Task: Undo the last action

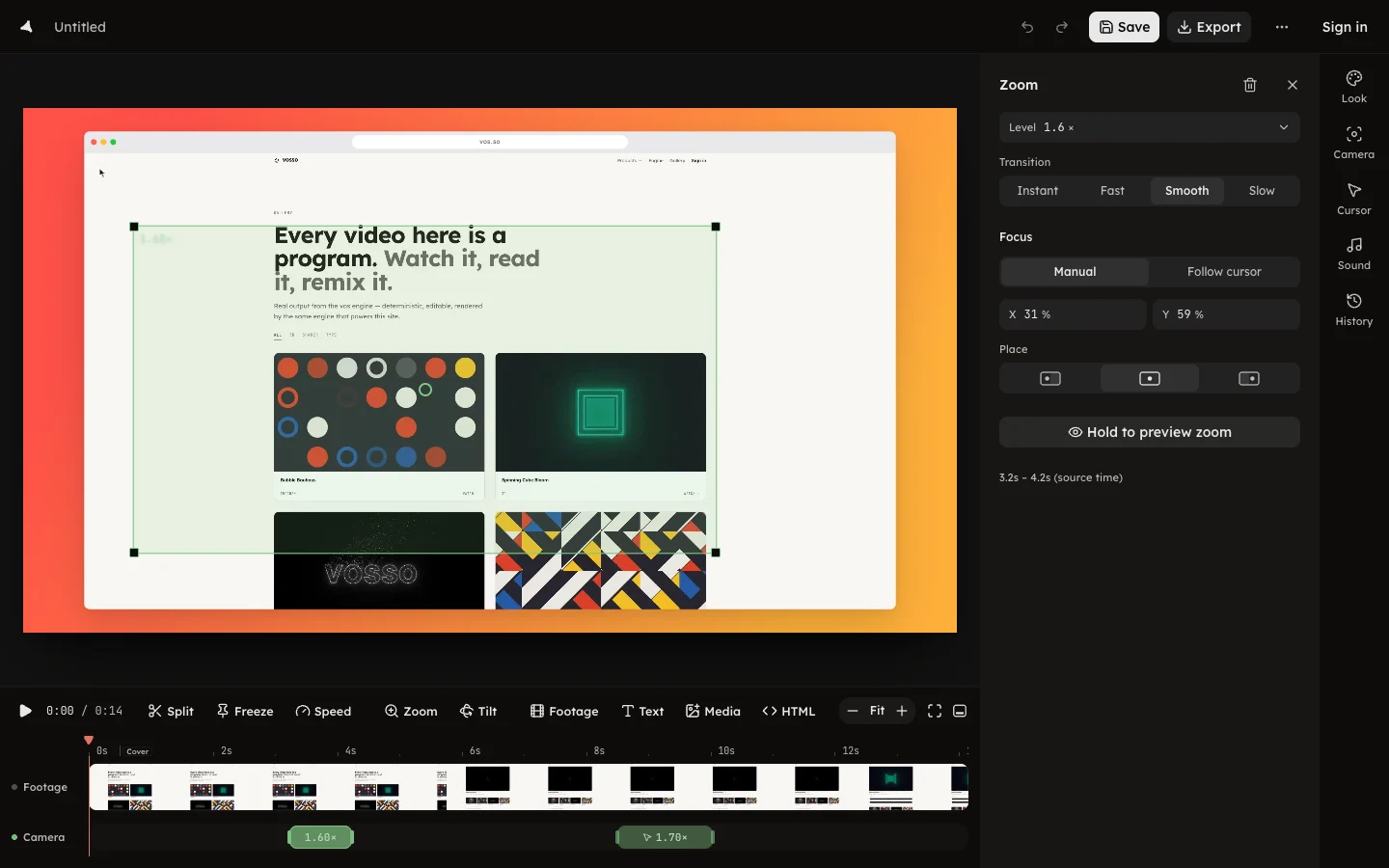Action: pyautogui.click(x=1027, y=27)
